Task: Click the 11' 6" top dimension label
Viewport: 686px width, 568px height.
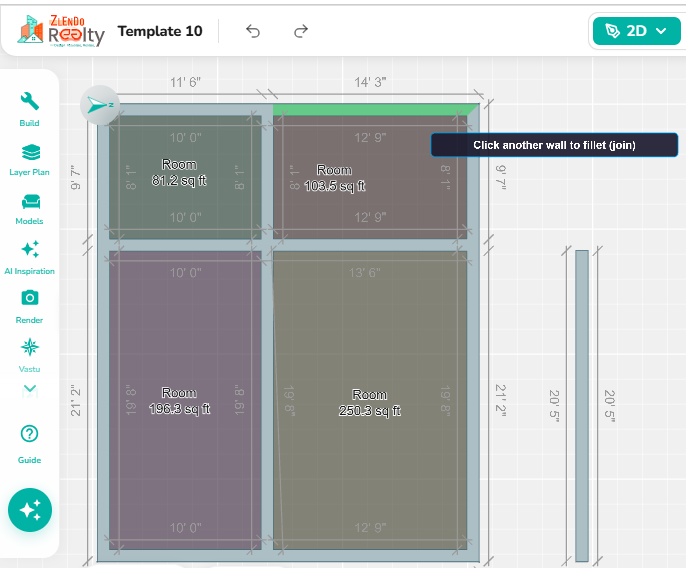Action: [x=185, y=82]
